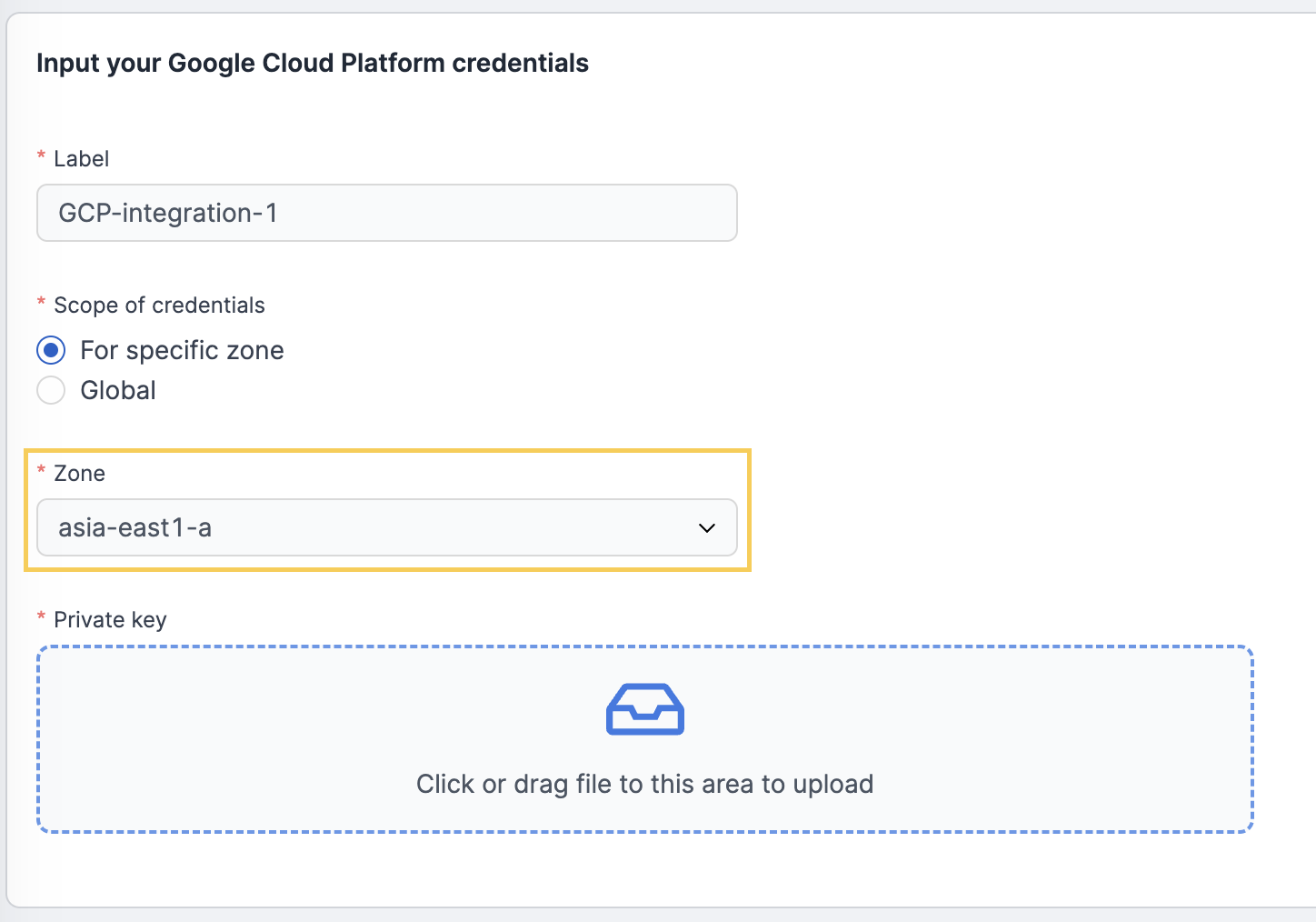The image size is (1316, 922).
Task: Click the 'Input your Google Cloud Platform credentials' heading
Action: pyautogui.click(x=313, y=64)
